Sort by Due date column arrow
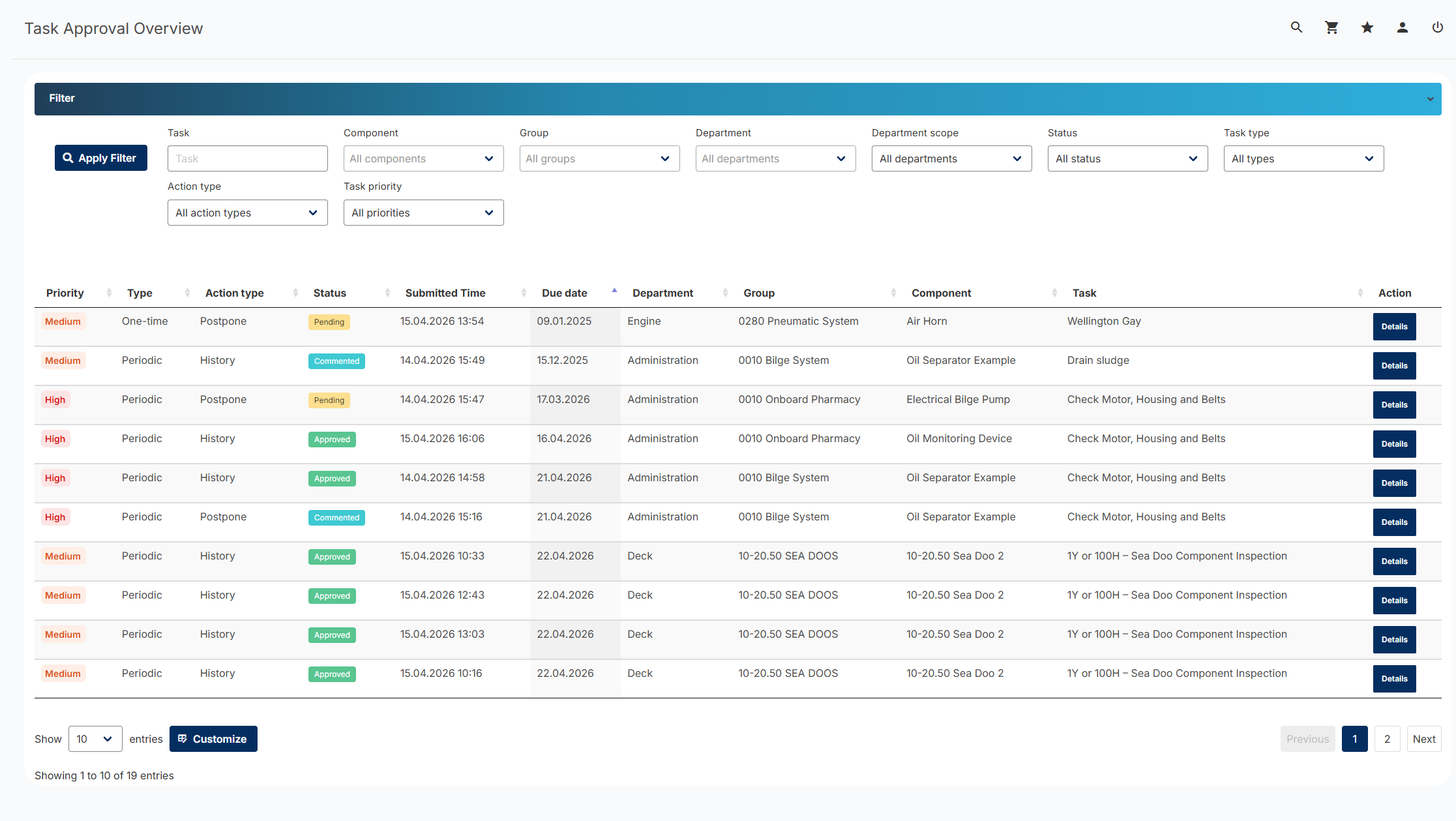This screenshot has width=1456, height=821. (x=614, y=291)
